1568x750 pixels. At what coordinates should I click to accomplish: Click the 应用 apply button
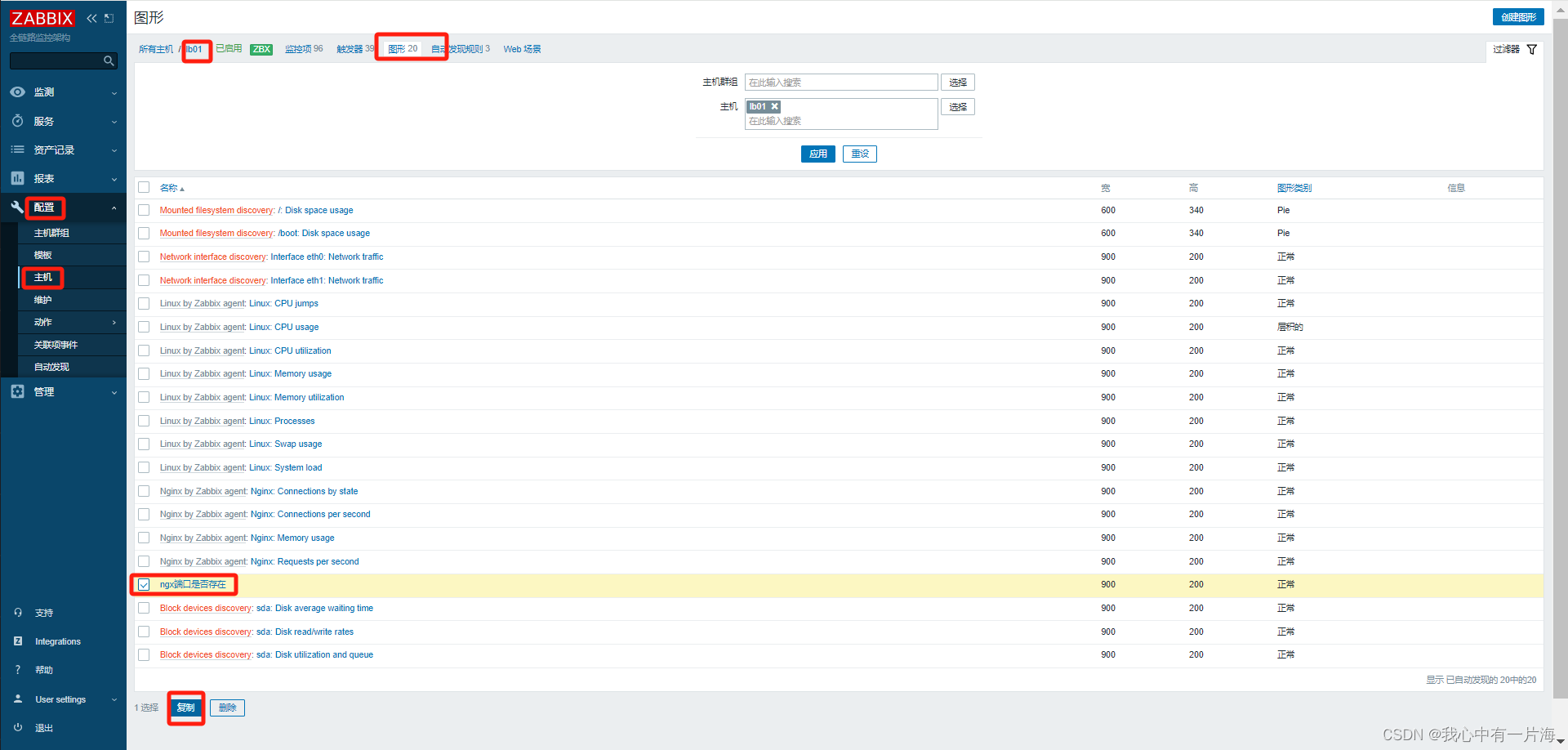point(818,154)
